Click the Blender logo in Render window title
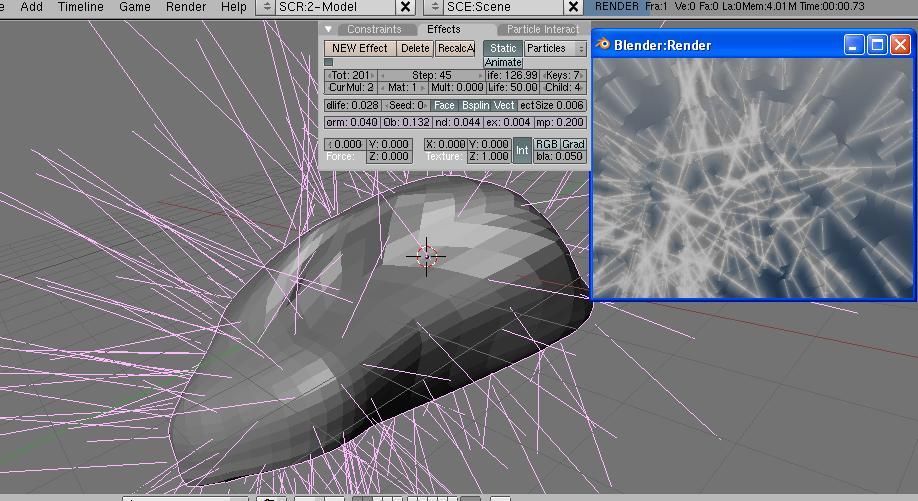Viewport: 918px width, 501px height. pyautogui.click(x=602, y=44)
